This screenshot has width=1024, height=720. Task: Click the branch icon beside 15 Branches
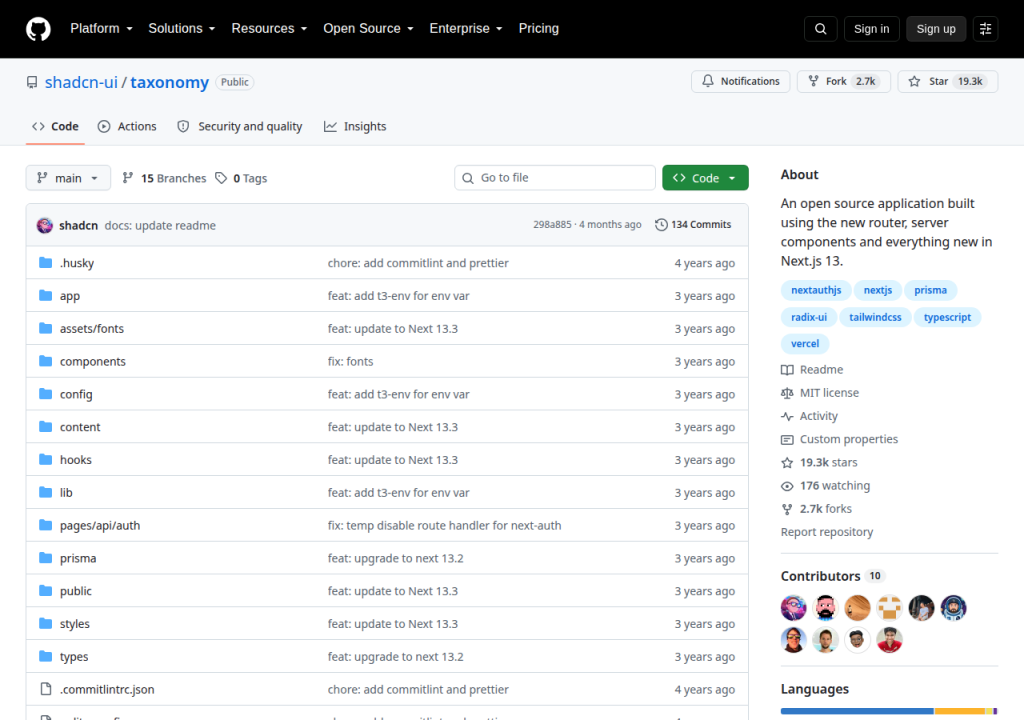click(x=128, y=178)
